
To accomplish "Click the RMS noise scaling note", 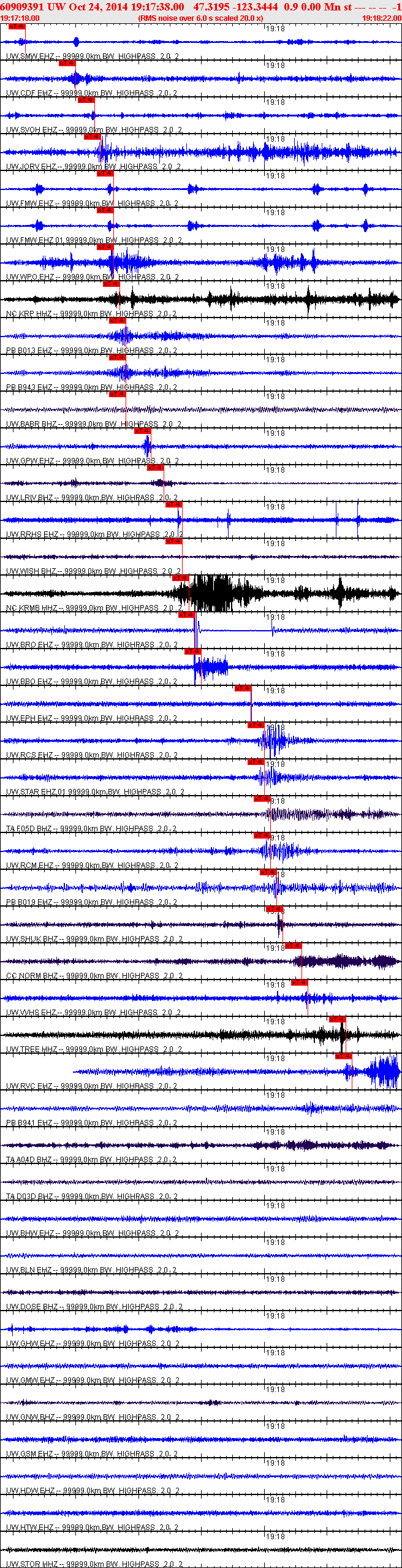I will click(x=201, y=18).
